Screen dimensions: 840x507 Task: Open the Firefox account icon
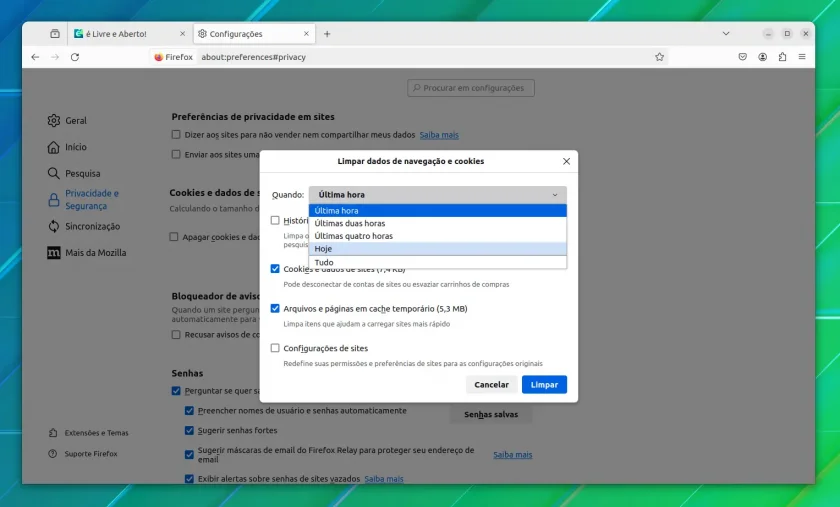pyautogui.click(x=762, y=57)
